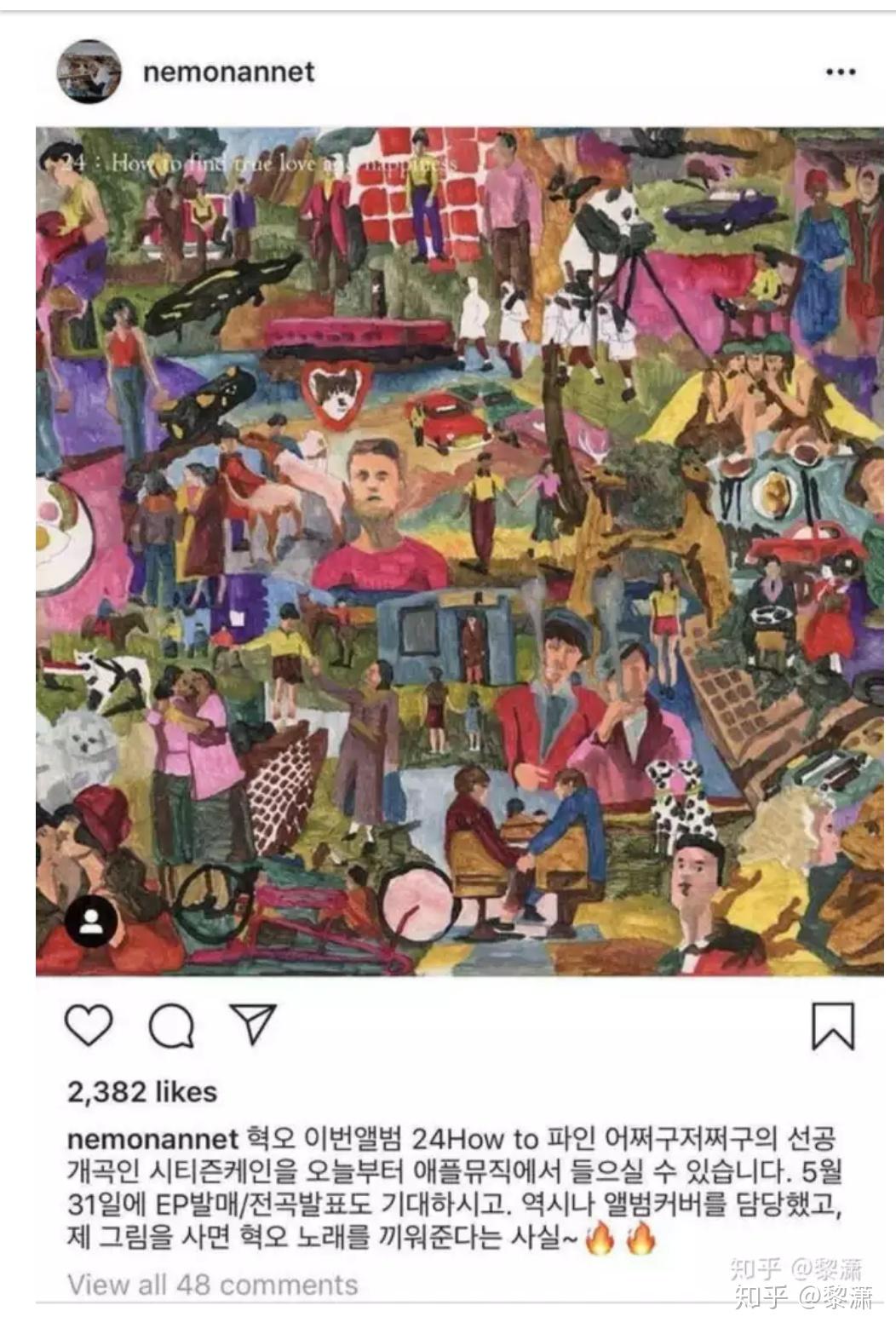View all 48 comments
This screenshot has height=1334, width=896.
[213, 1284]
